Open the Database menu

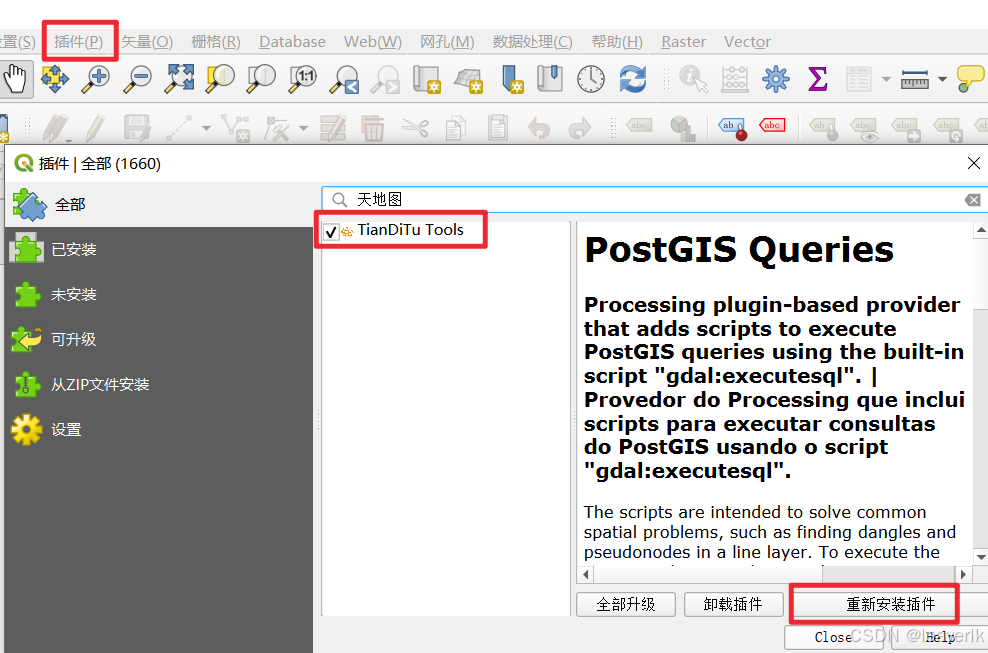[292, 42]
